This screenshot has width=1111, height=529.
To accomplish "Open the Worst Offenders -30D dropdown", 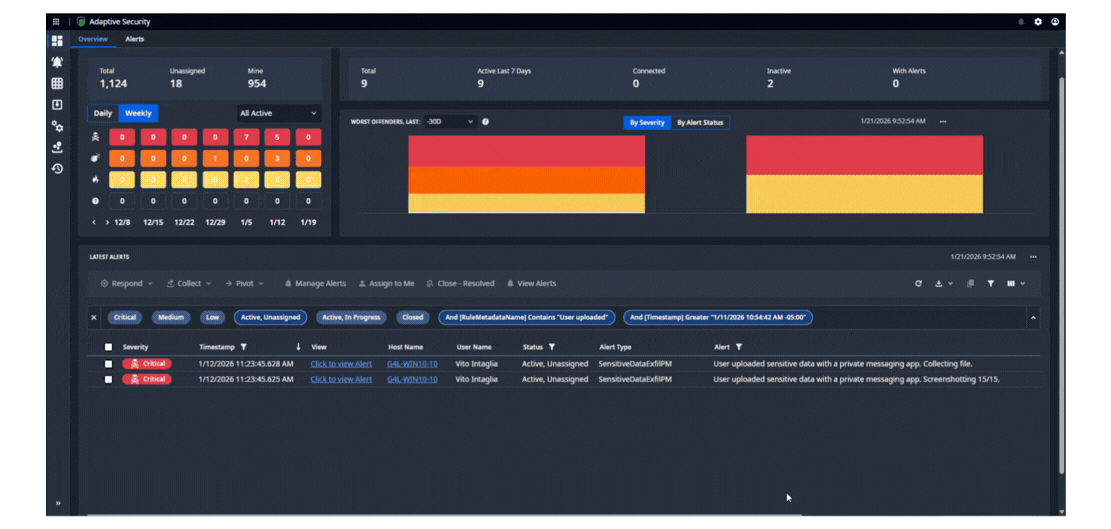I will click(x=450, y=122).
